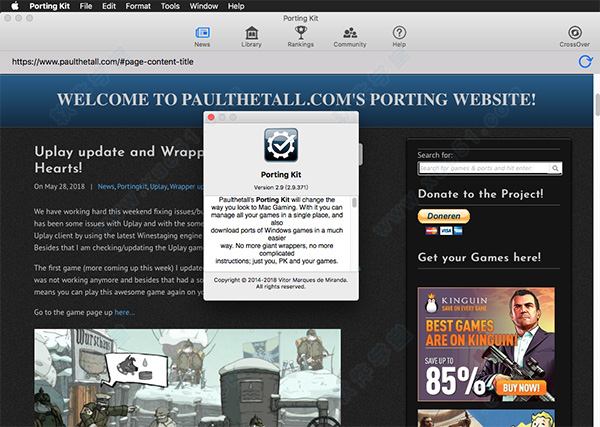Click the About dialog description scrollbar
The width and height of the screenshot is (600, 427).
pyautogui.click(x=354, y=202)
